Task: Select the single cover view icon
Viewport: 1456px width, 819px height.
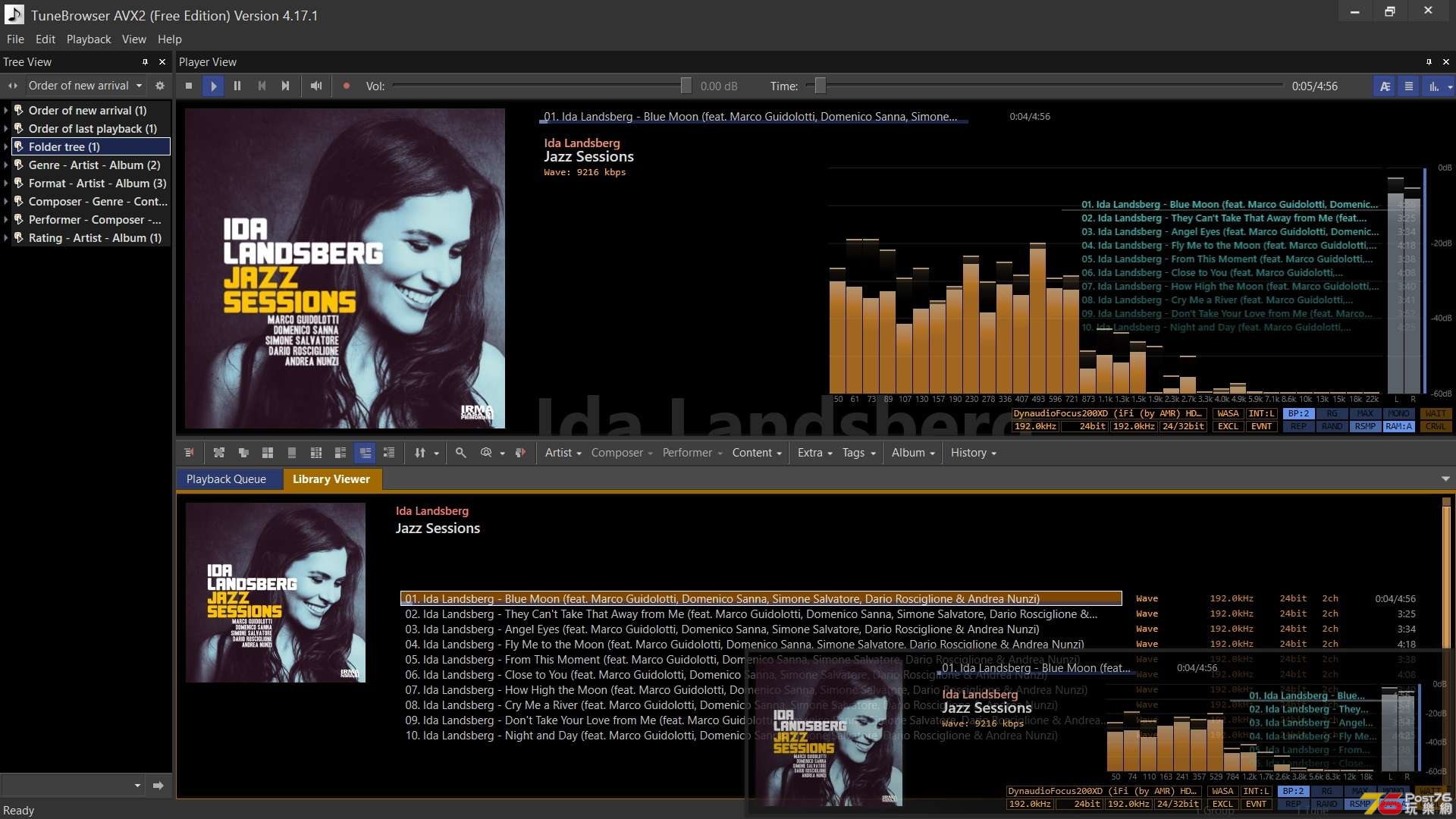Action: click(x=292, y=453)
